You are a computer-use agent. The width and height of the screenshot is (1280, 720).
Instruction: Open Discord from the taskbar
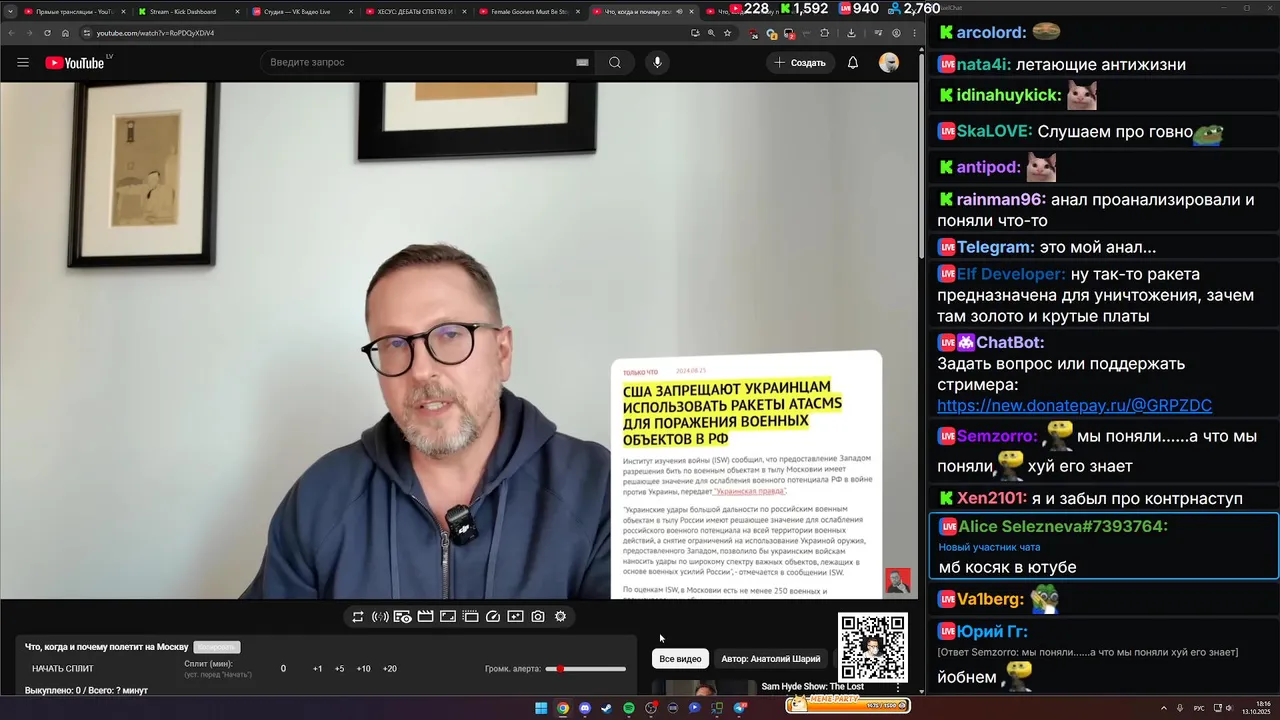[x=585, y=708]
